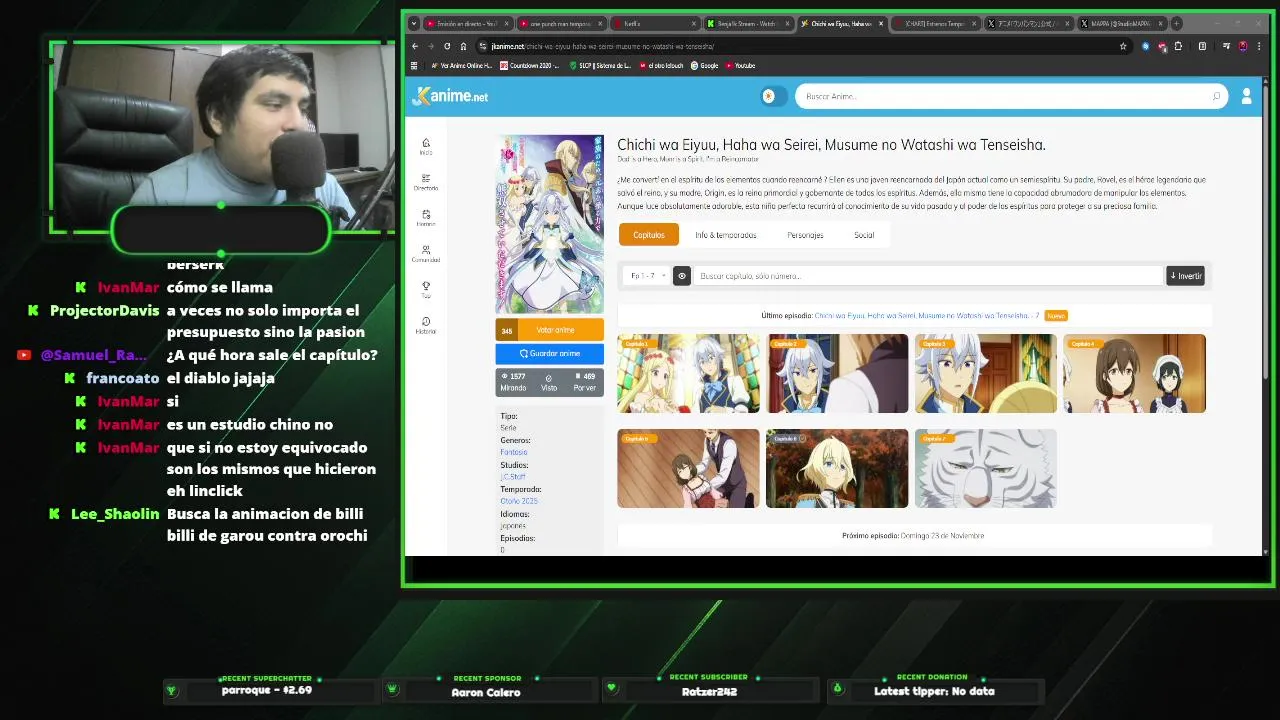Open the user account icon
Viewport: 1280px width, 720px height.
click(1246, 96)
